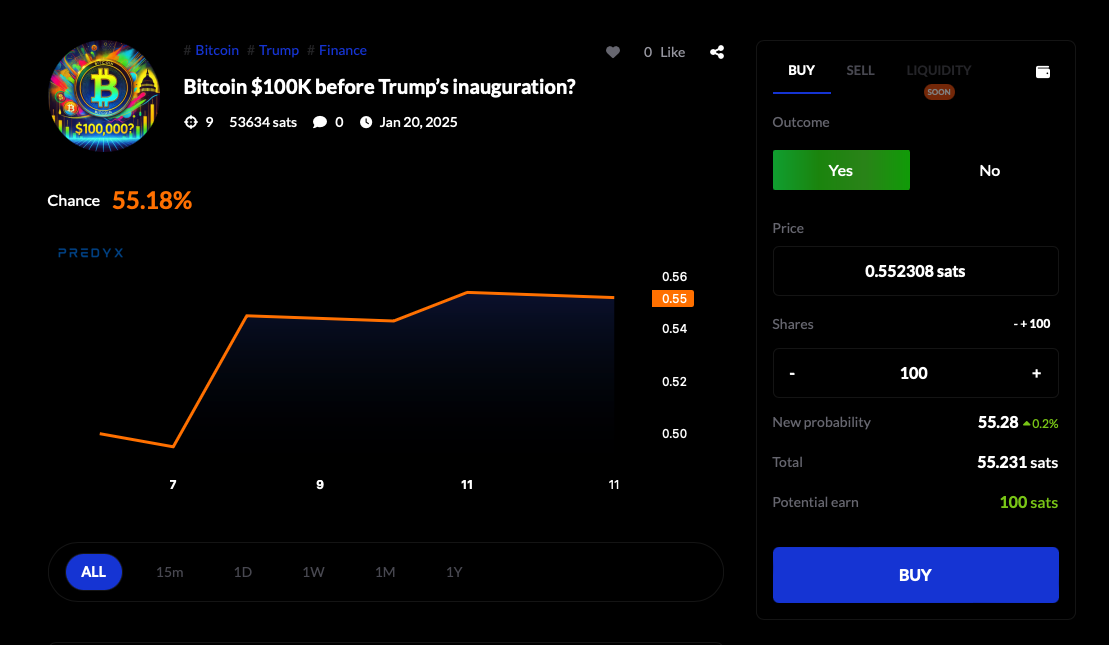
Task: Click the market title about Bitcoin $100K
Action: [x=379, y=87]
